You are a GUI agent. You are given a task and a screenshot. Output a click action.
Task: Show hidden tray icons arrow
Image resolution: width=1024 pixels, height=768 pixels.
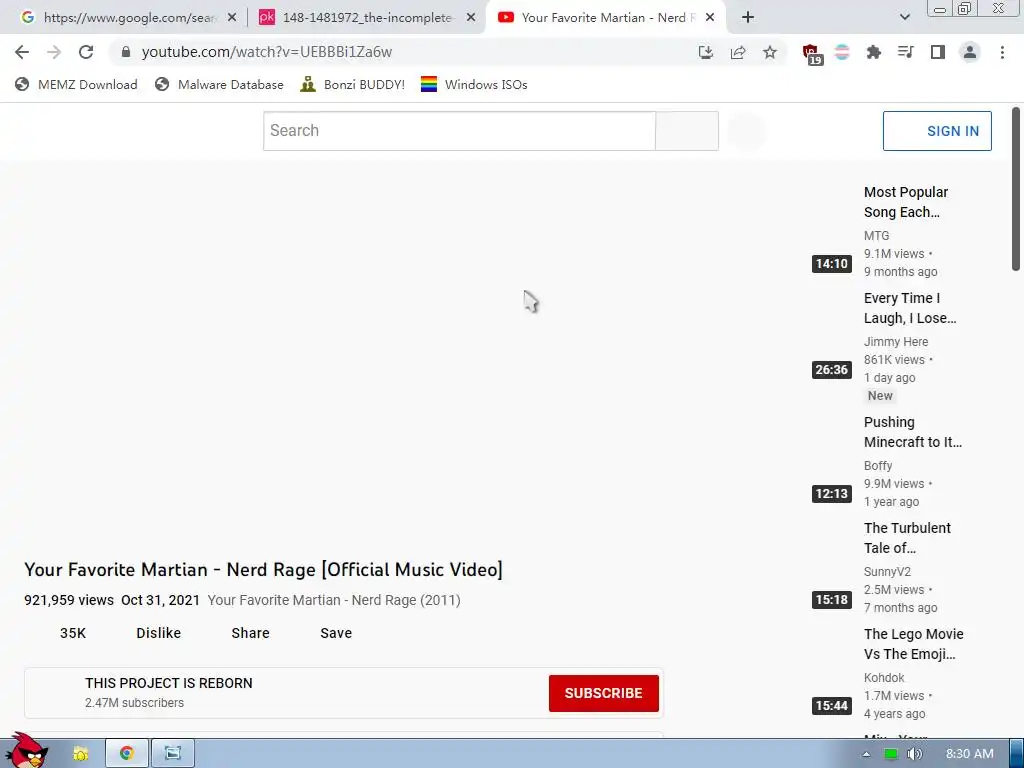coord(866,754)
